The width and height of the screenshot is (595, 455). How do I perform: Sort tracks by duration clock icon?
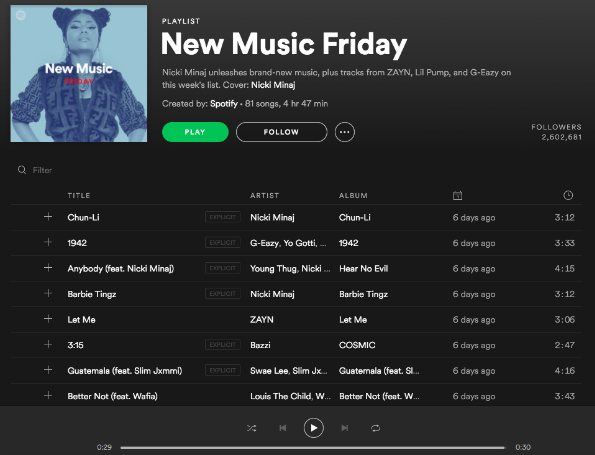pos(568,195)
